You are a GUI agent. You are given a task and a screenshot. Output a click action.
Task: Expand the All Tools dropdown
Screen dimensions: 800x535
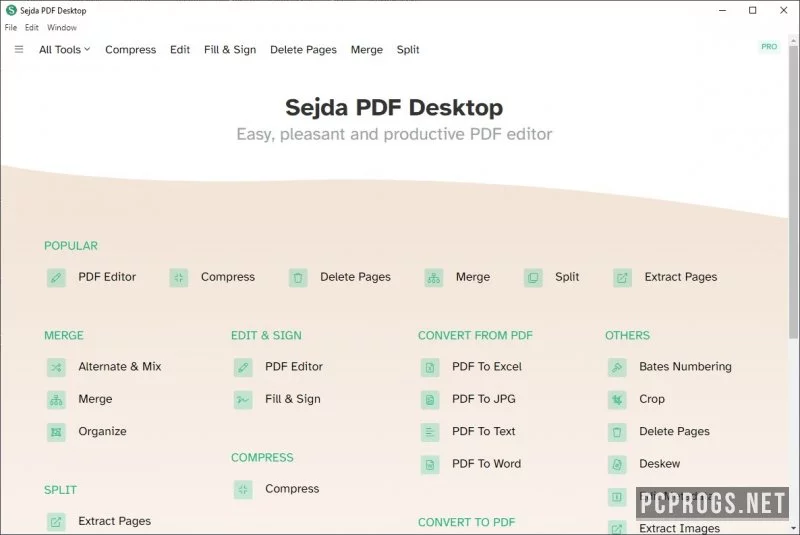coord(64,49)
